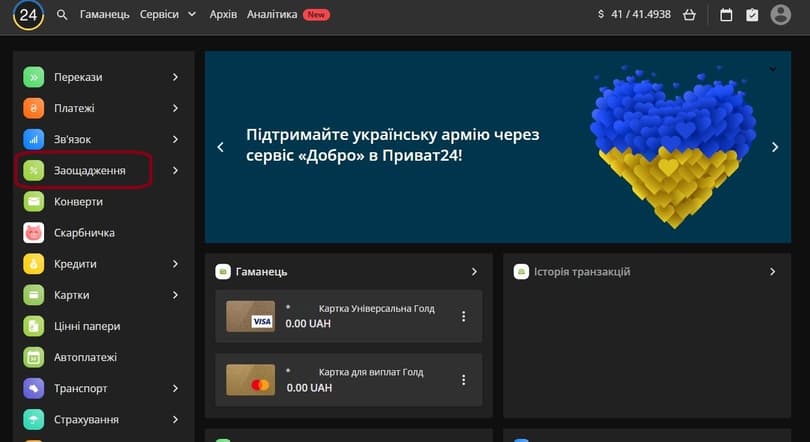This screenshot has height=442, width=810.
Task: Expand the Страхування submenu arrow
Action: coord(175,420)
